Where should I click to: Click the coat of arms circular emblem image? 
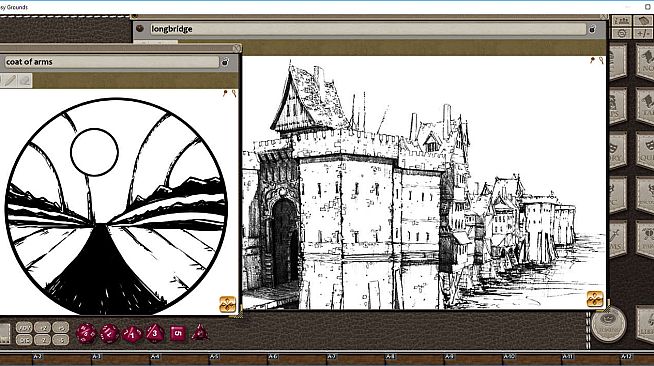pyautogui.click(x=116, y=206)
